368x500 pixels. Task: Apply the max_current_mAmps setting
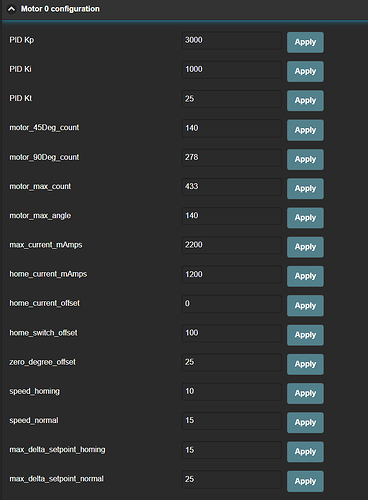[305, 247]
